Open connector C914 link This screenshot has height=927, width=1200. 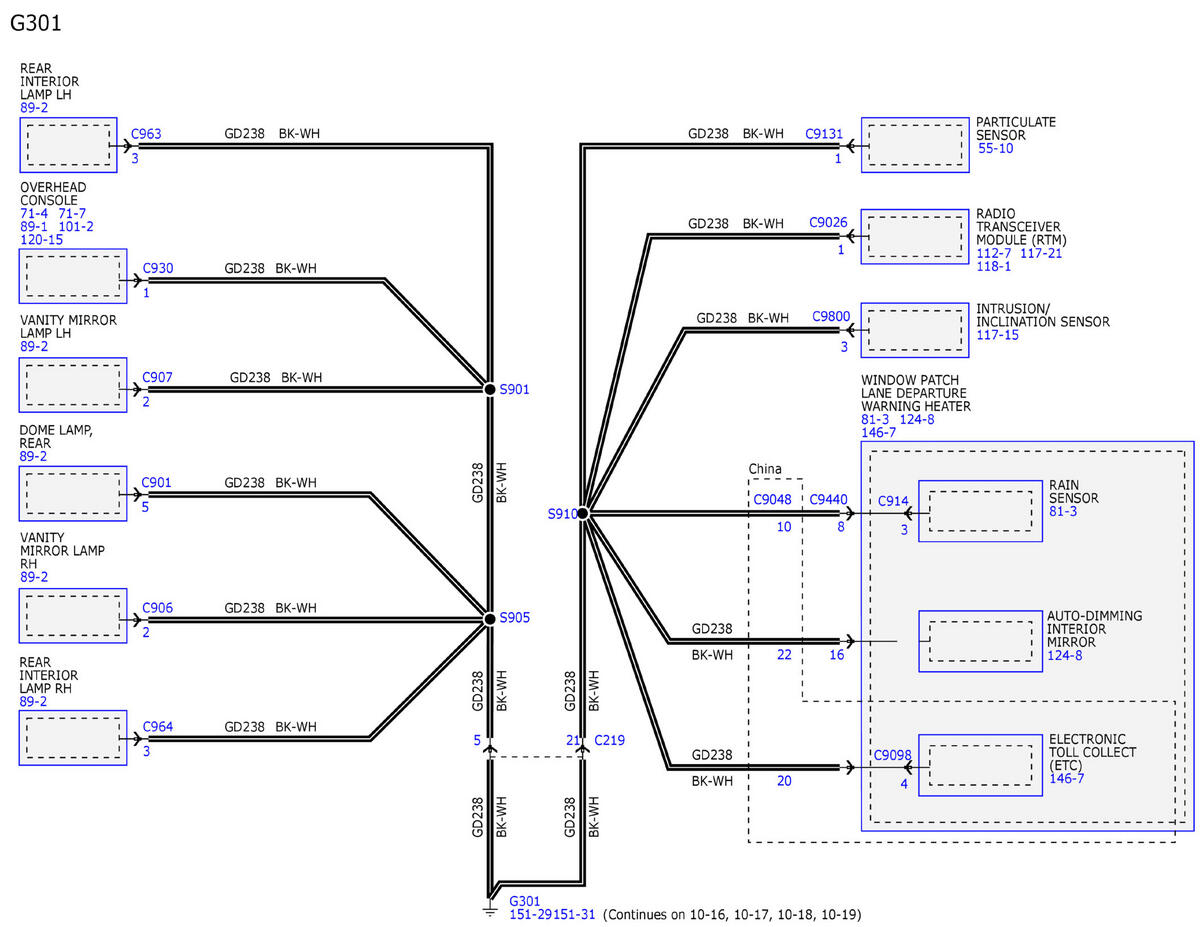click(x=893, y=501)
